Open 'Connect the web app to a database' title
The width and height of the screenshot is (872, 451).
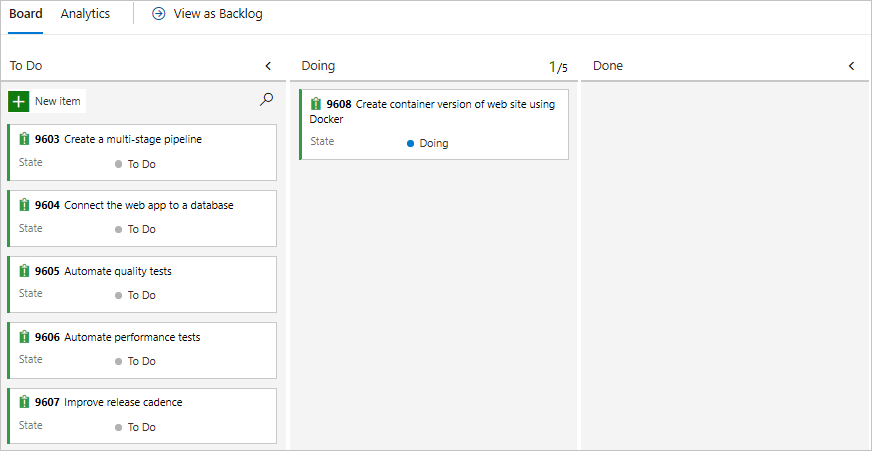pos(148,205)
